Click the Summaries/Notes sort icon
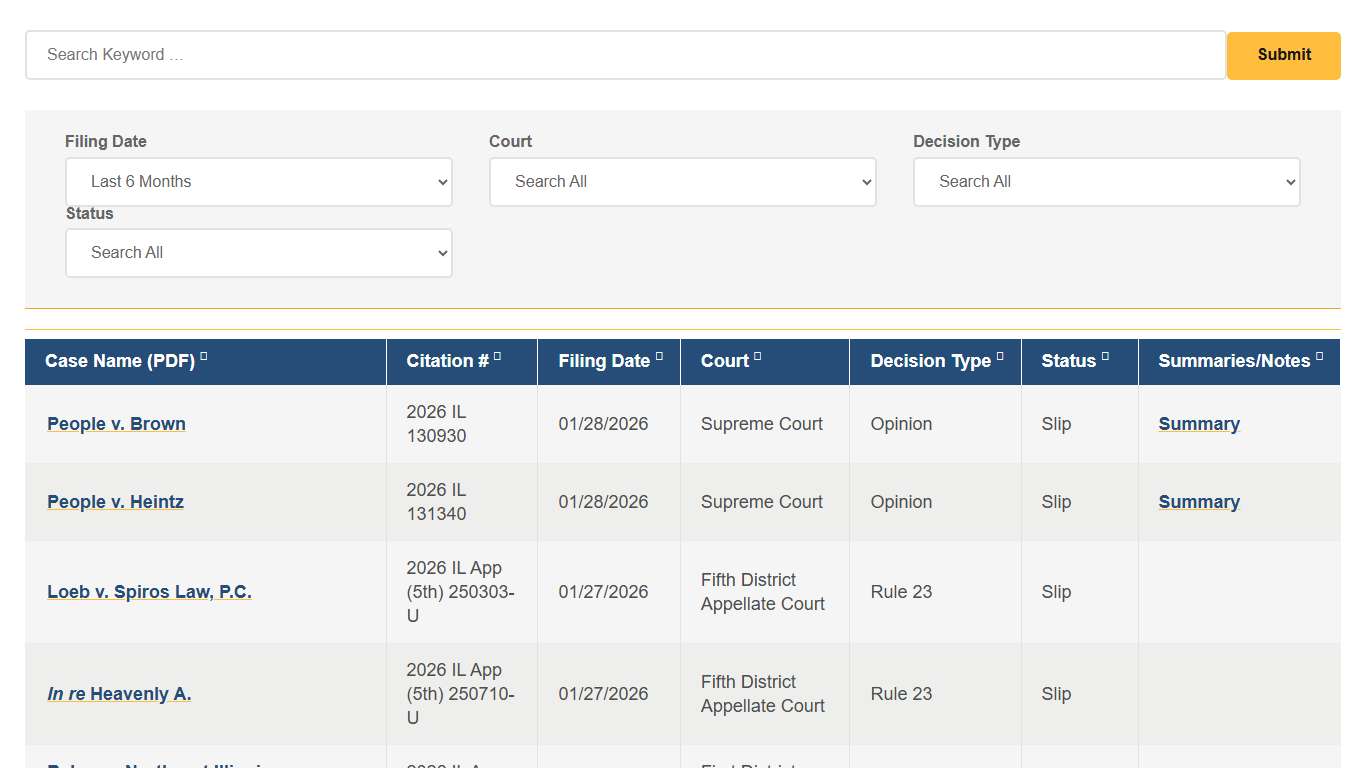The width and height of the screenshot is (1366, 768). 1319,356
